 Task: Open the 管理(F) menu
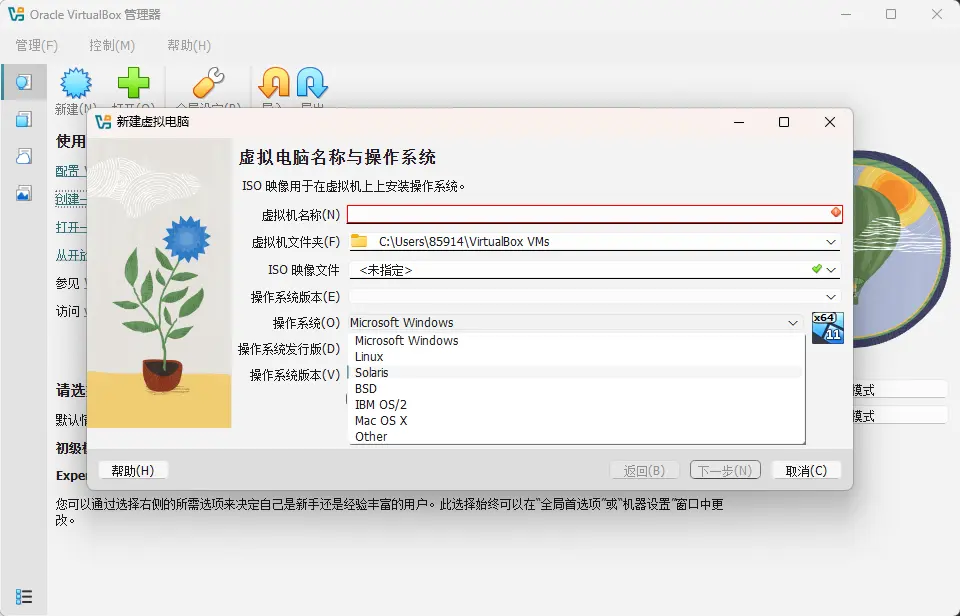pyautogui.click(x=37, y=45)
